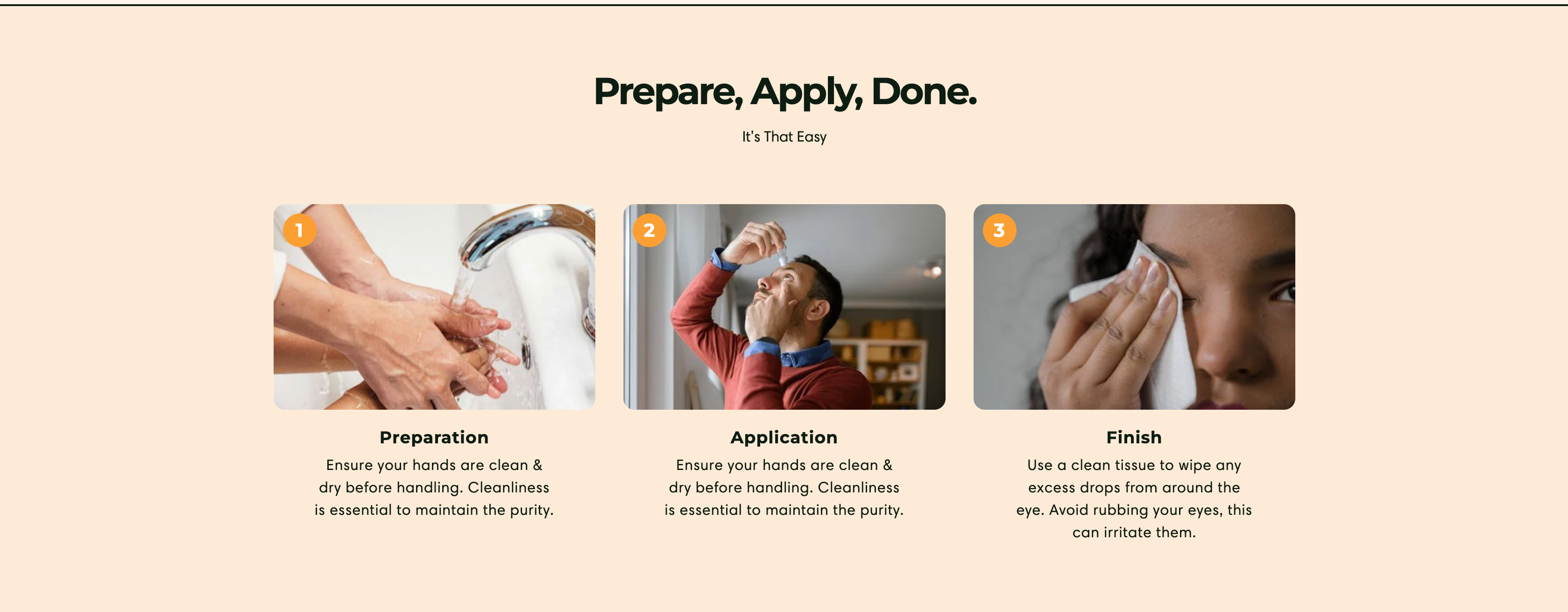Click the Finish step description about tissue
Viewport: 1568px width, 612px height.
click(x=1134, y=499)
